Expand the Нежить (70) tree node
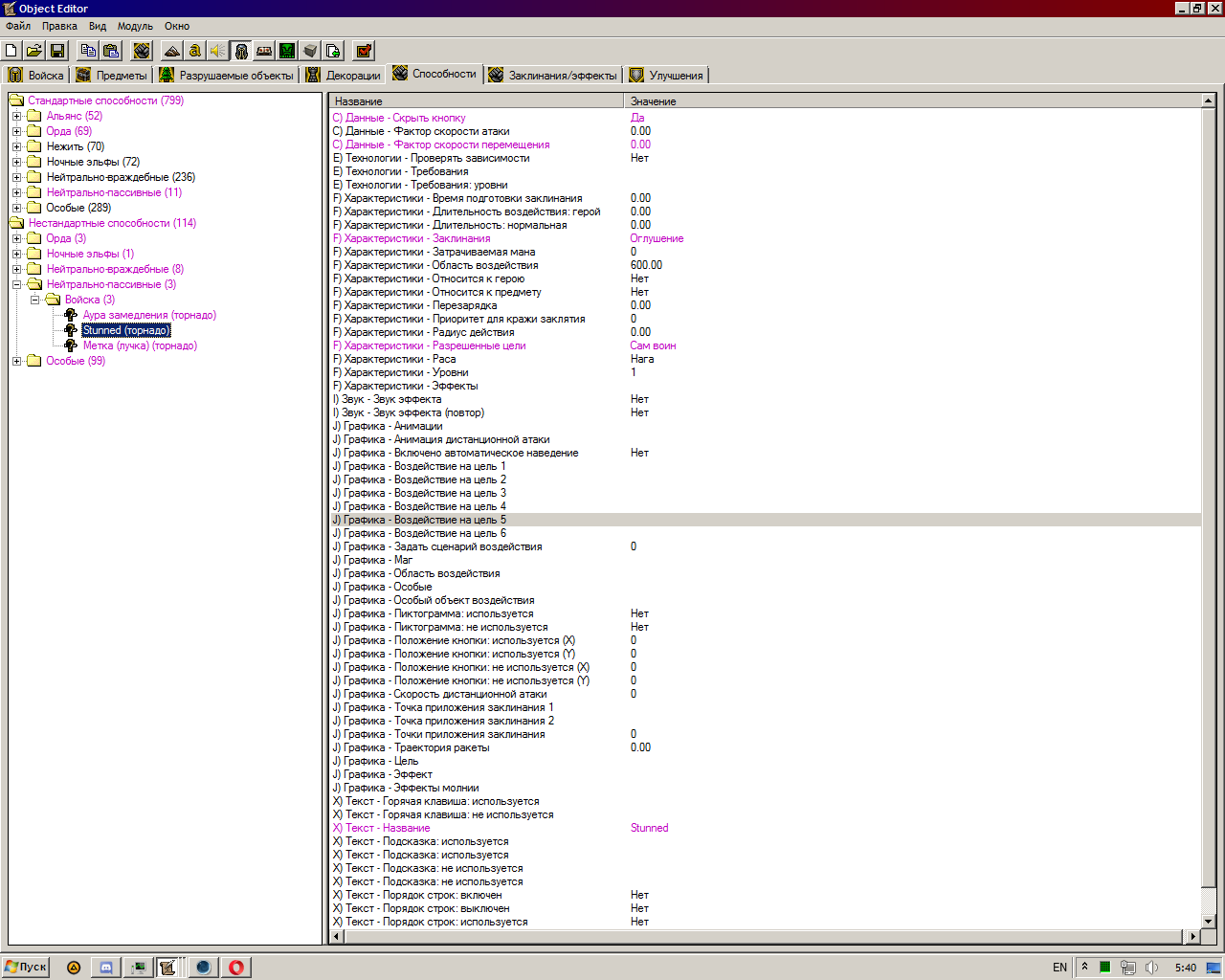Image resolution: width=1225 pixels, height=980 pixels. pos(16,147)
